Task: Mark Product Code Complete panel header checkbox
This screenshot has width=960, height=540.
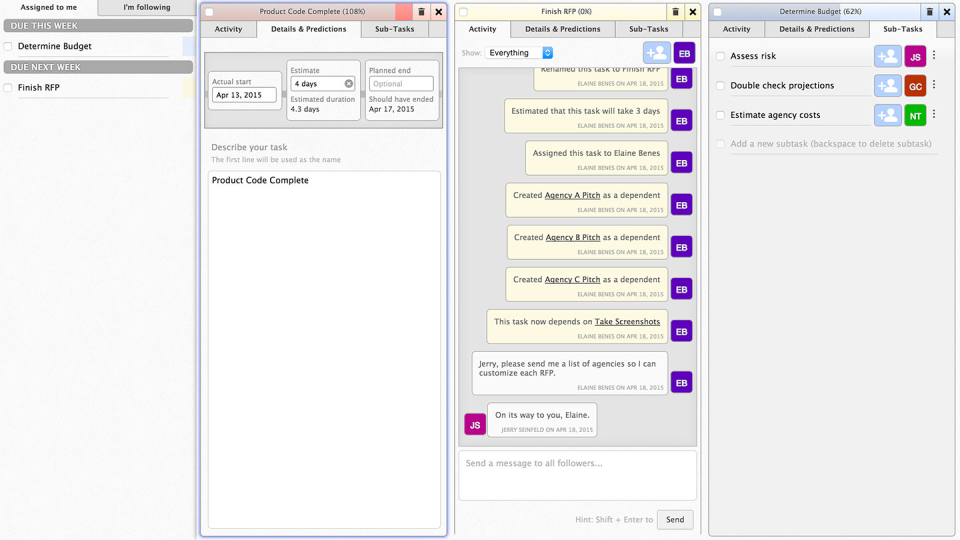Action: (209, 12)
